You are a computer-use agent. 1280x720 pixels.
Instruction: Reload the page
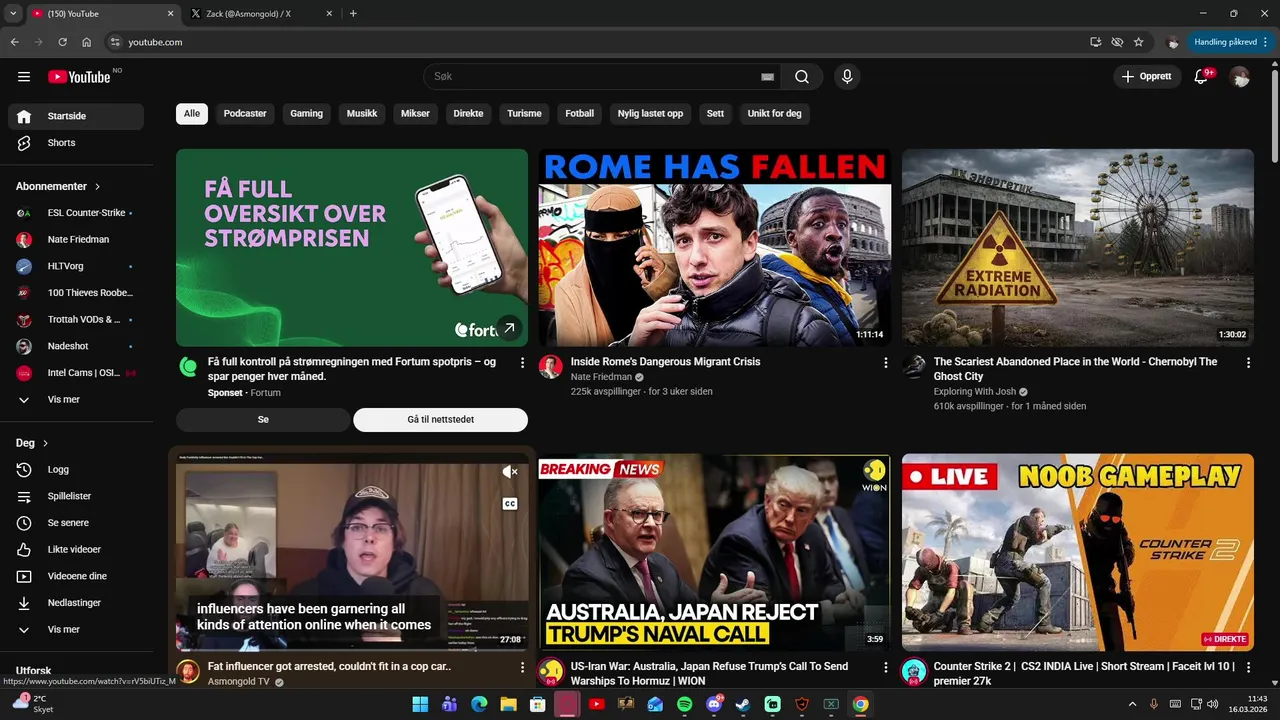pos(62,42)
